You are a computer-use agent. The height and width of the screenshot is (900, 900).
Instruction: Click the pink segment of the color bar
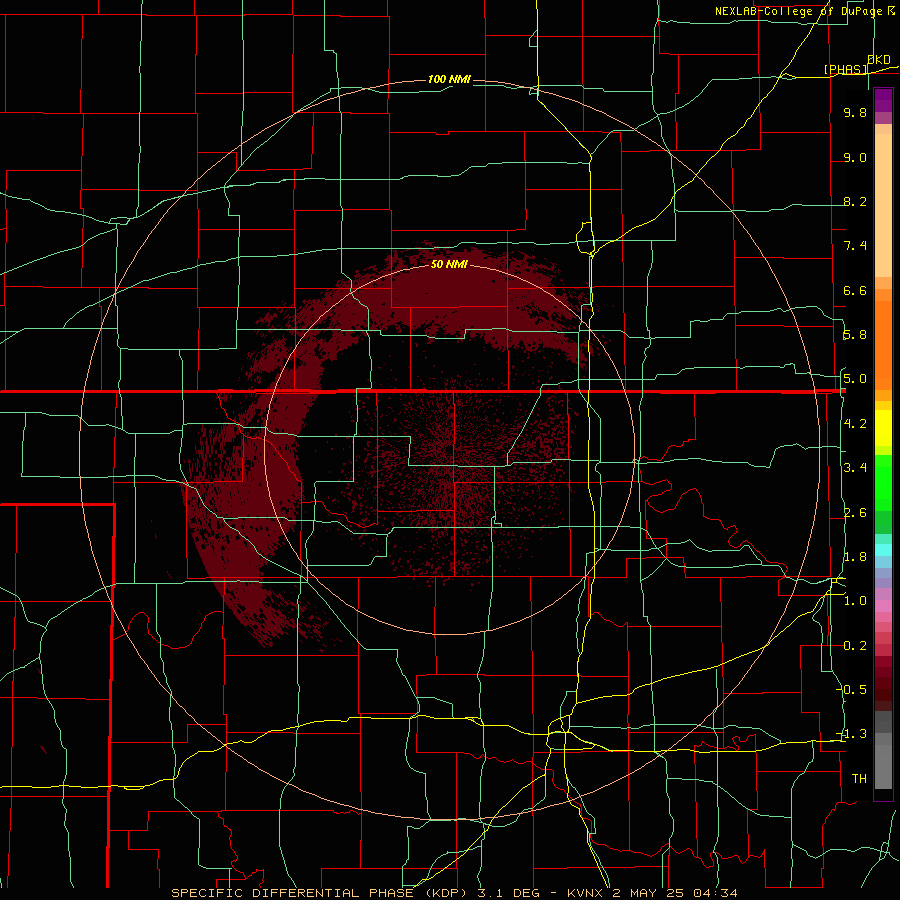883,606
